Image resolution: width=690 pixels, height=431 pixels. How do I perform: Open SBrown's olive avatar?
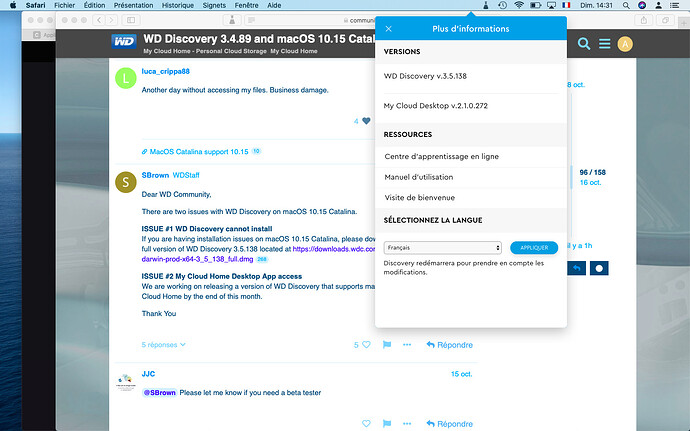tap(125, 182)
